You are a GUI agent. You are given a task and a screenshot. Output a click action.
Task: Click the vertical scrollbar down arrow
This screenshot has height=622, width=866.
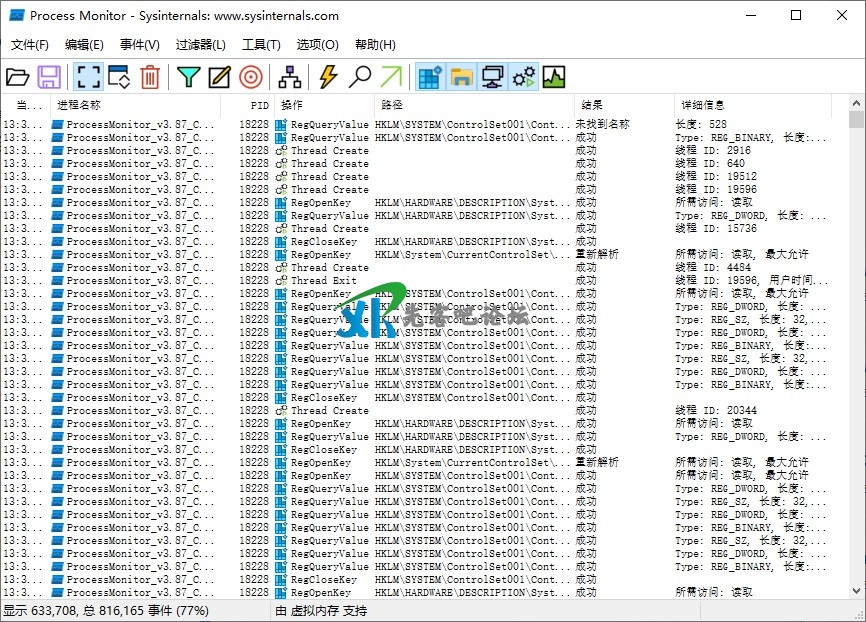[856, 590]
